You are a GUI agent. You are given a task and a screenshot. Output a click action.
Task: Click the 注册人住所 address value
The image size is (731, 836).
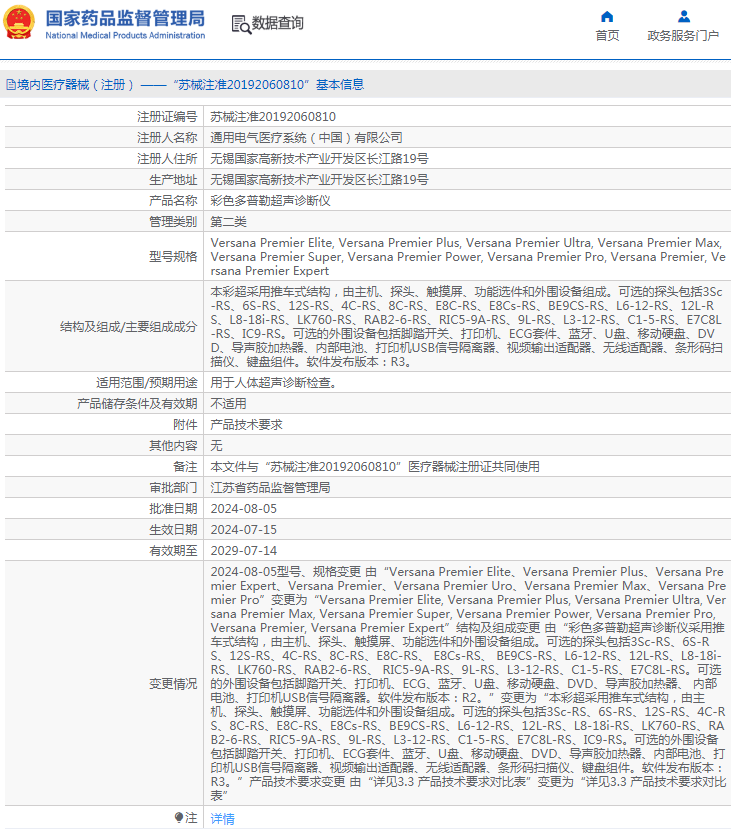tap(319, 158)
